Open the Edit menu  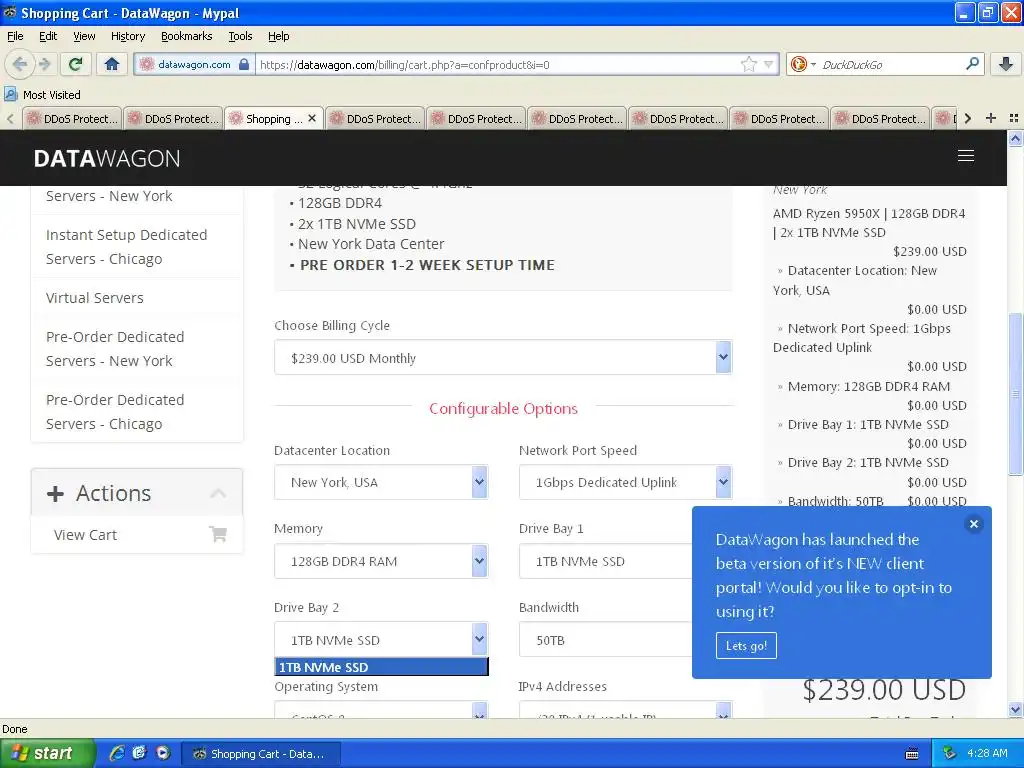click(48, 36)
